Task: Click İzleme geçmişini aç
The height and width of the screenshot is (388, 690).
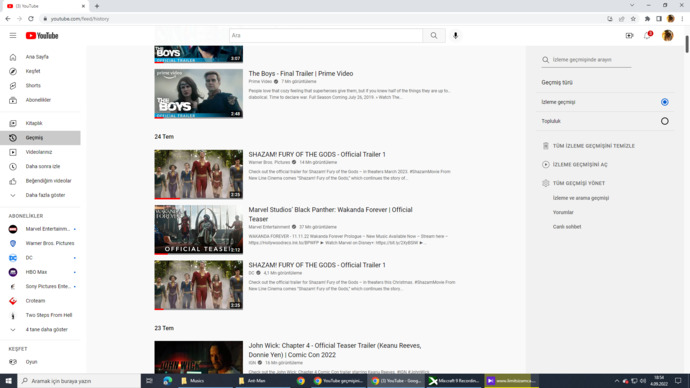Action: pyautogui.click(x=575, y=165)
